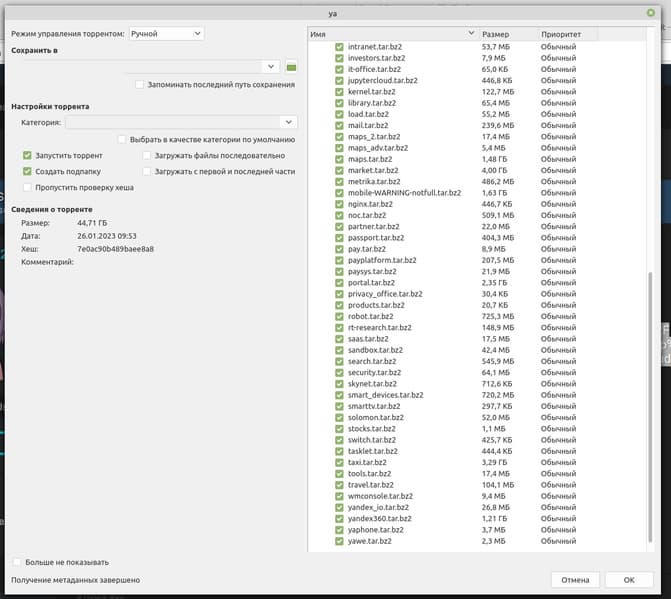This screenshot has width=671, height=599.
Task: Select solomon.tar.bz2 file name
Action: coord(376,418)
